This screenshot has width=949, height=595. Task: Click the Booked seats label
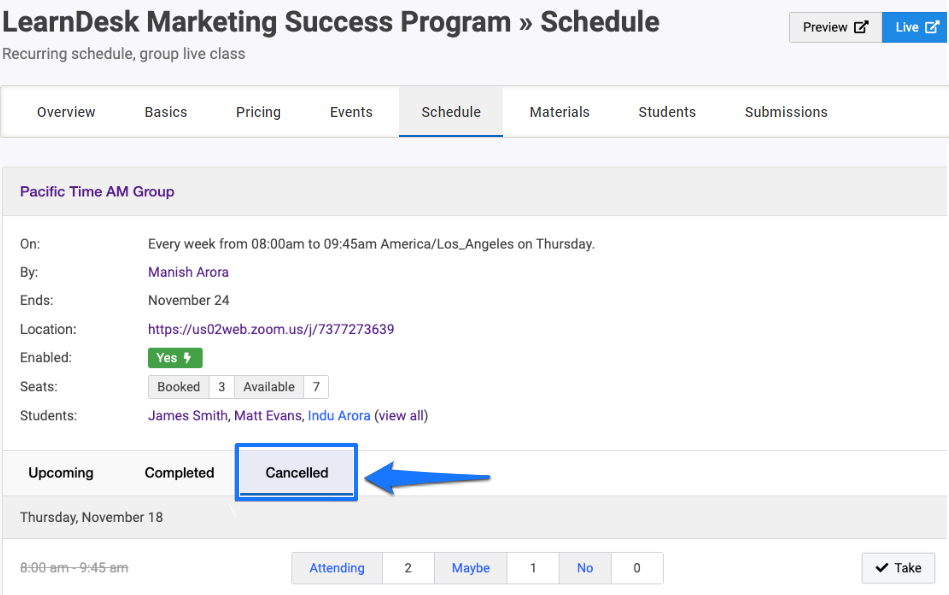pos(179,387)
